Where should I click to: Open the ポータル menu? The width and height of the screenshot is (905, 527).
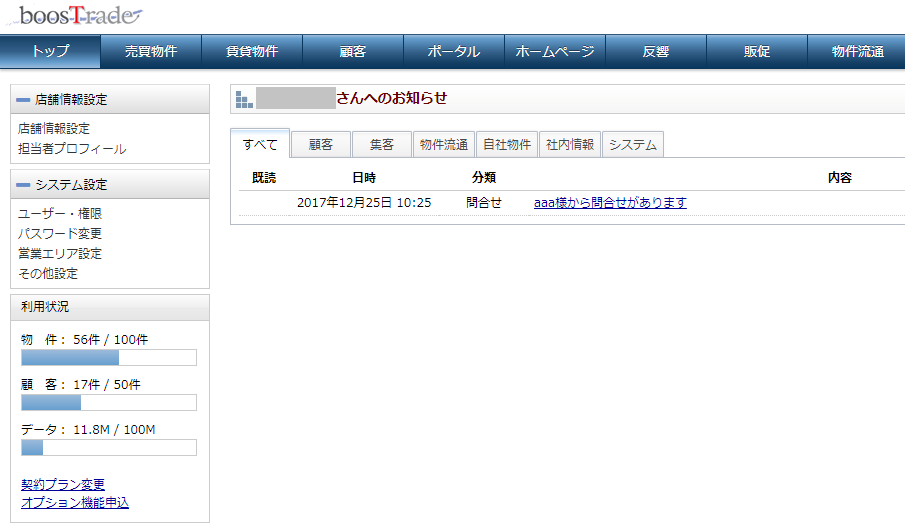[x=454, y=51]
